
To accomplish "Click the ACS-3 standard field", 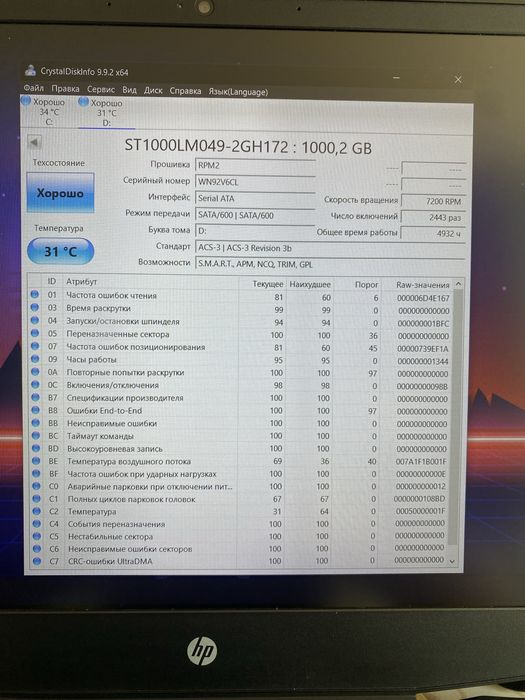I will 330,248.
